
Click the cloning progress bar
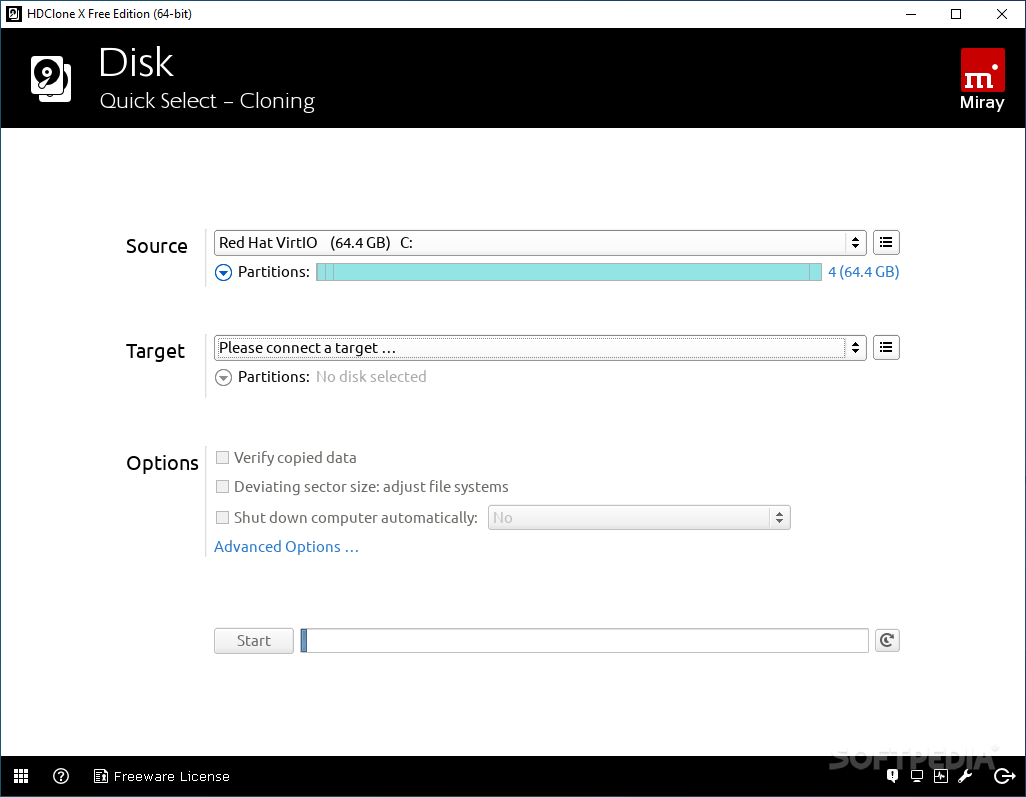tap(584, 640)
